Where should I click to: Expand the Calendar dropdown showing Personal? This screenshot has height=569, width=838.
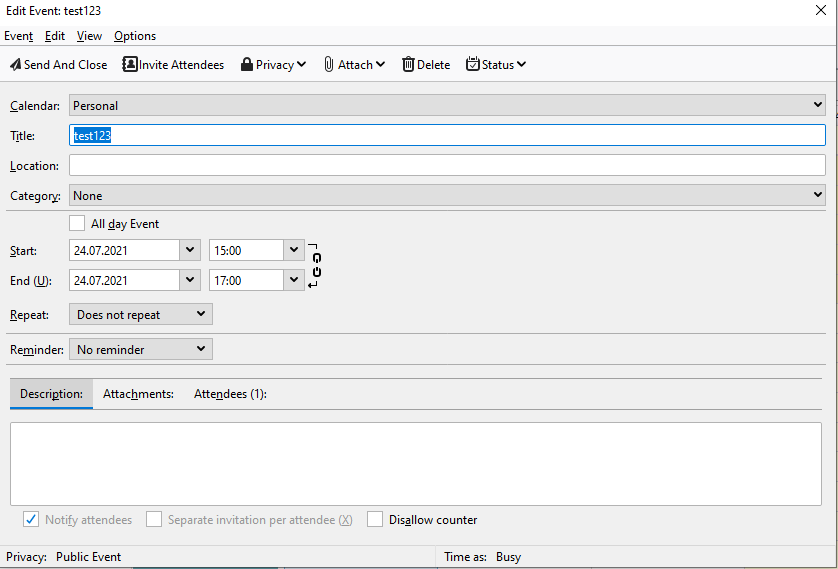coord(818,105)
